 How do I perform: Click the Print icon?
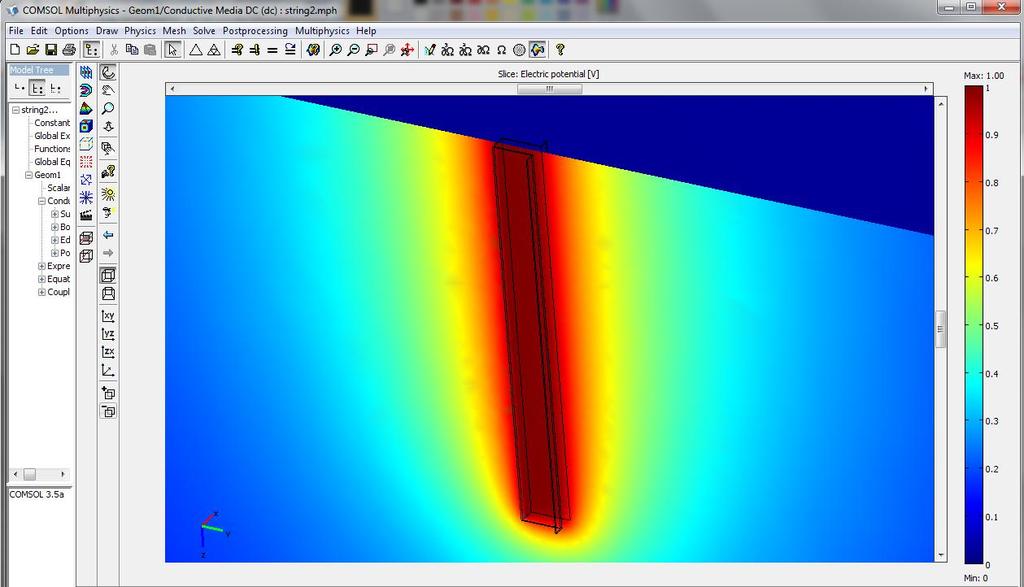[69, 50]
